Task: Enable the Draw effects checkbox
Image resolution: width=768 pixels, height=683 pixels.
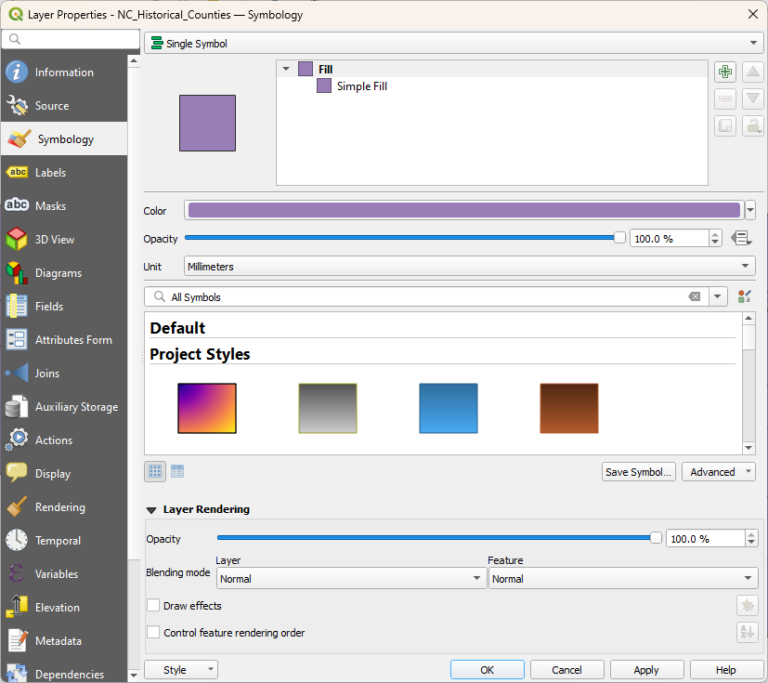Action: [153, 605]
